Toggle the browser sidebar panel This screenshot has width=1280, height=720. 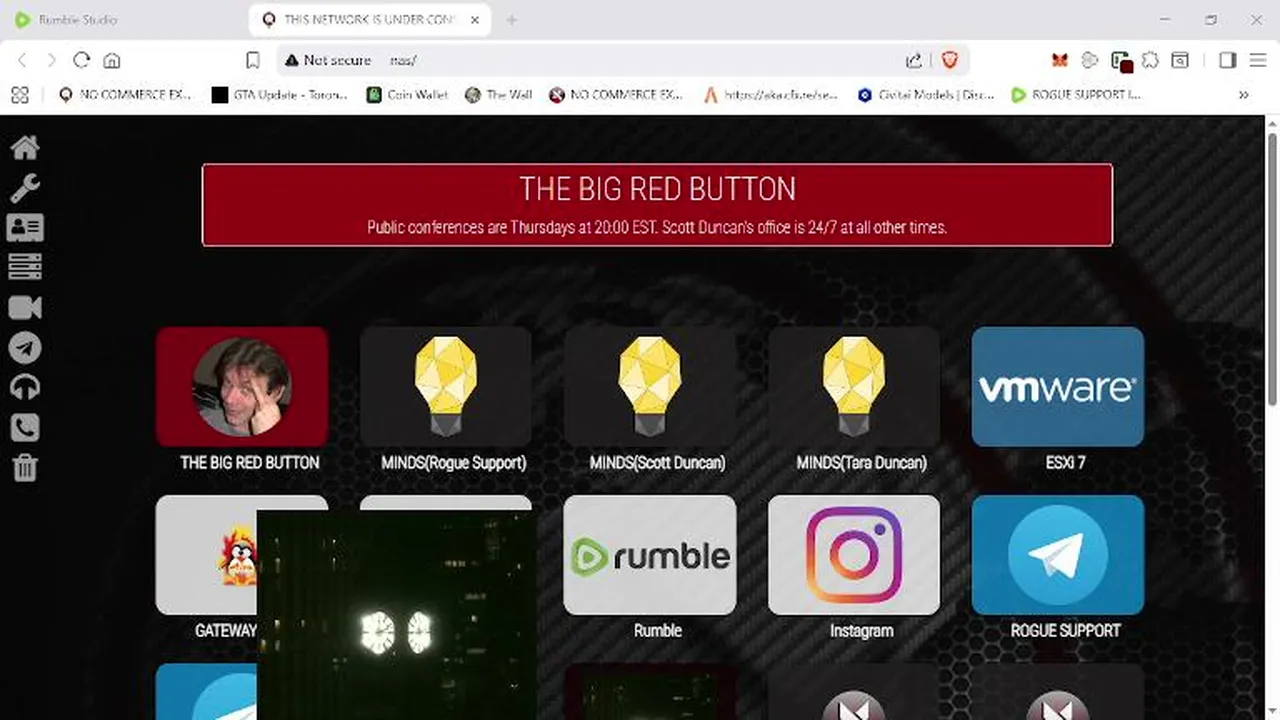[1227, 60]
